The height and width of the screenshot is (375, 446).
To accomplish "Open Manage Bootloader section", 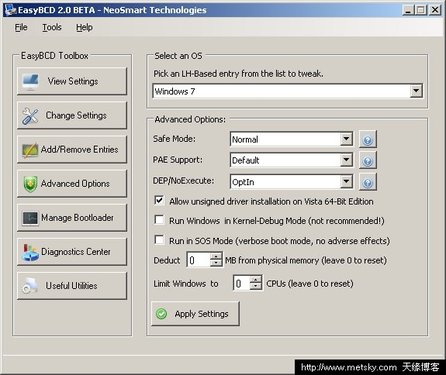I will pos(72,218).
